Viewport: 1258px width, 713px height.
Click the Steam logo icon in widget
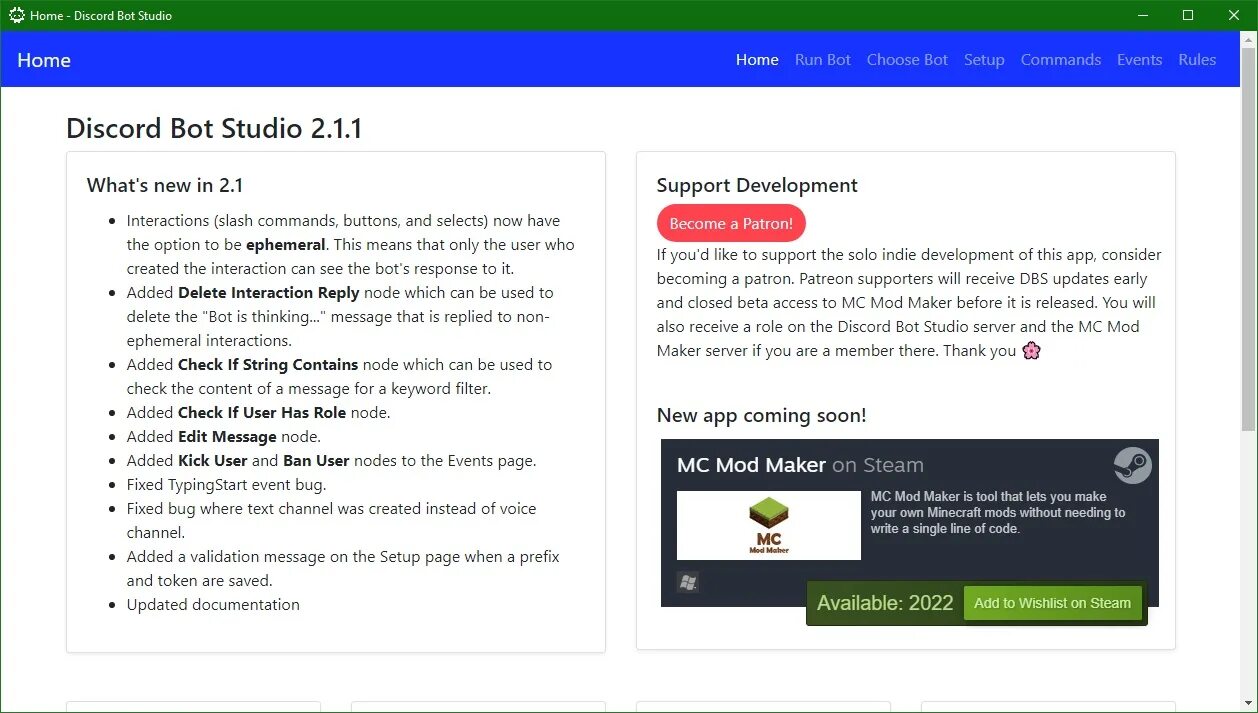(x=1133, y=465)
